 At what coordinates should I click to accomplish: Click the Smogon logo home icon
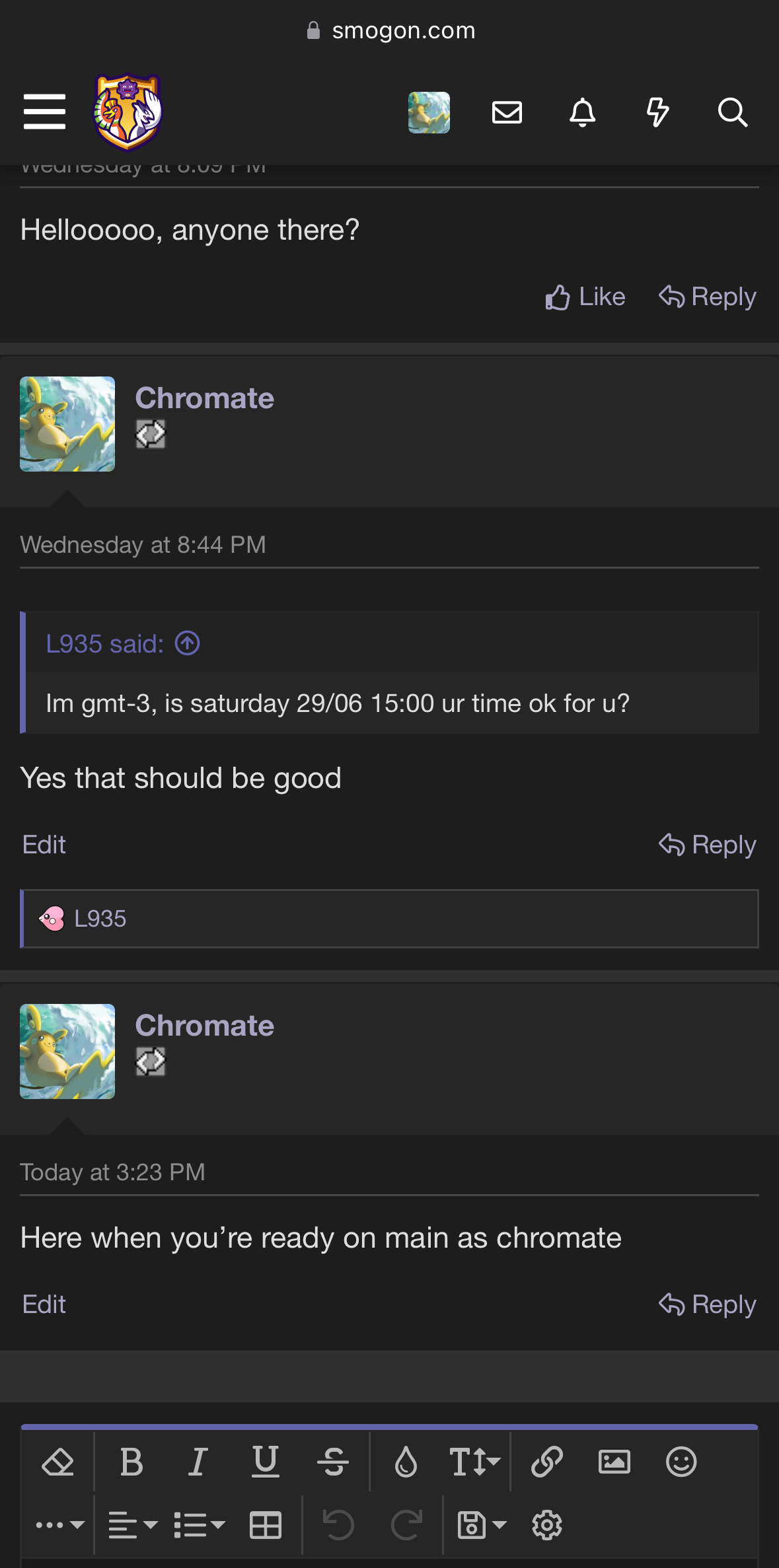tap(128, 112)
